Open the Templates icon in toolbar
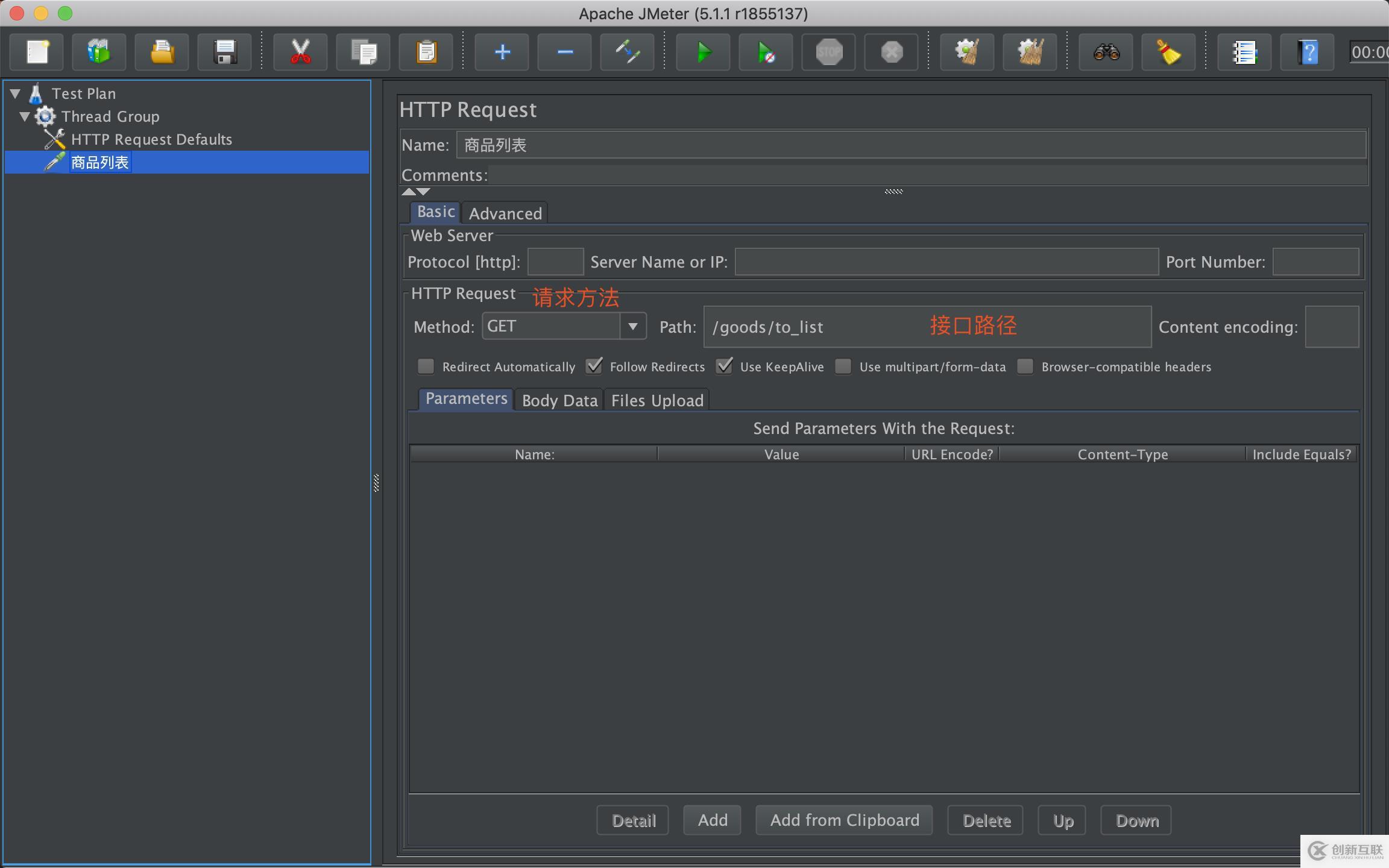 pyautogui.click(x=99, y=52)
